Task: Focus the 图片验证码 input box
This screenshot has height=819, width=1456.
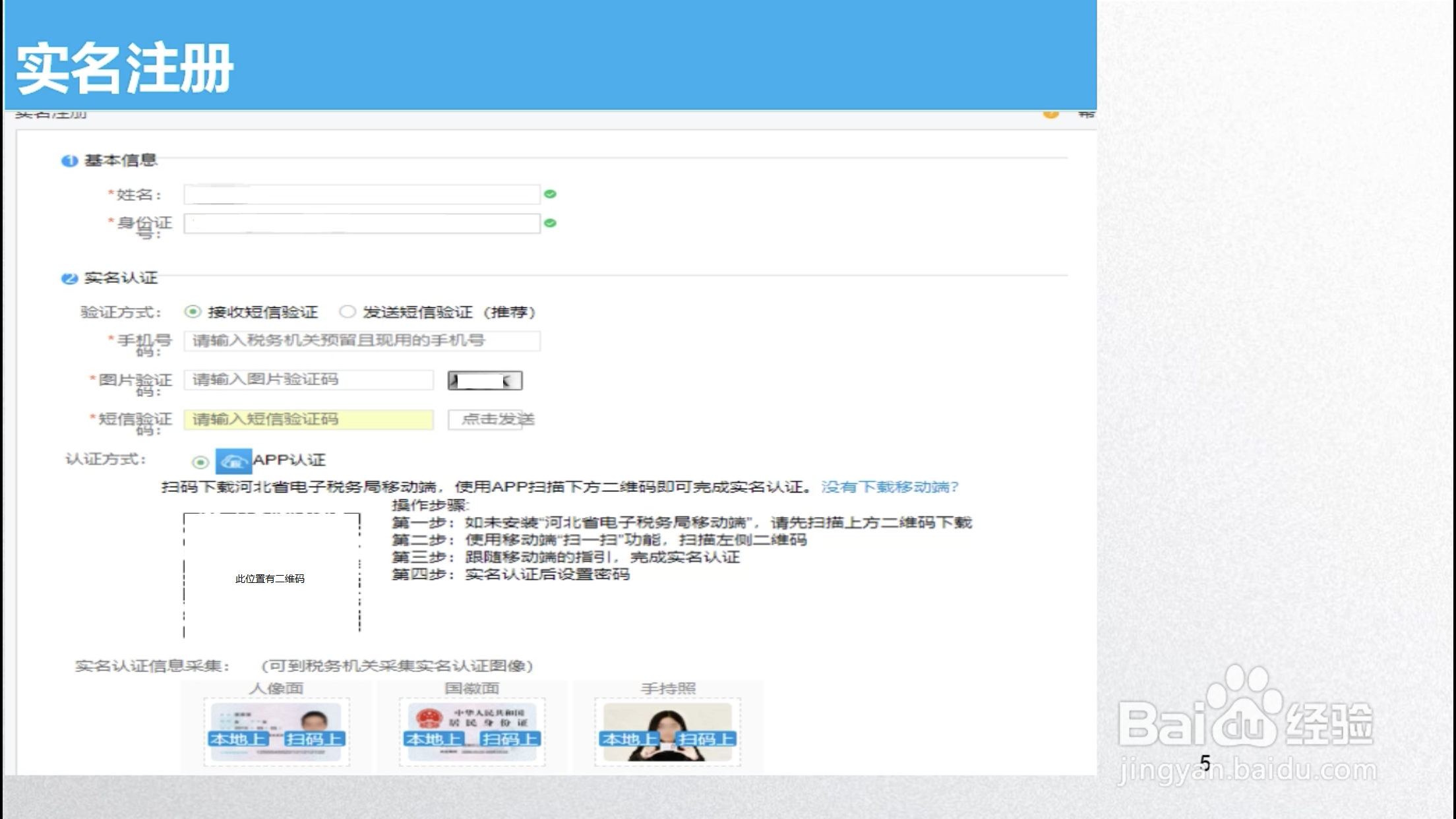Action: [x=309, y=380]
